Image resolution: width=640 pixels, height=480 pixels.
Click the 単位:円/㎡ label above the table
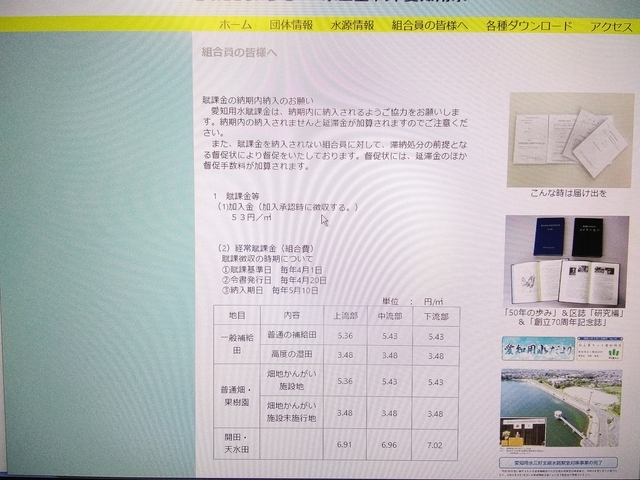click(x=412, y=302)
